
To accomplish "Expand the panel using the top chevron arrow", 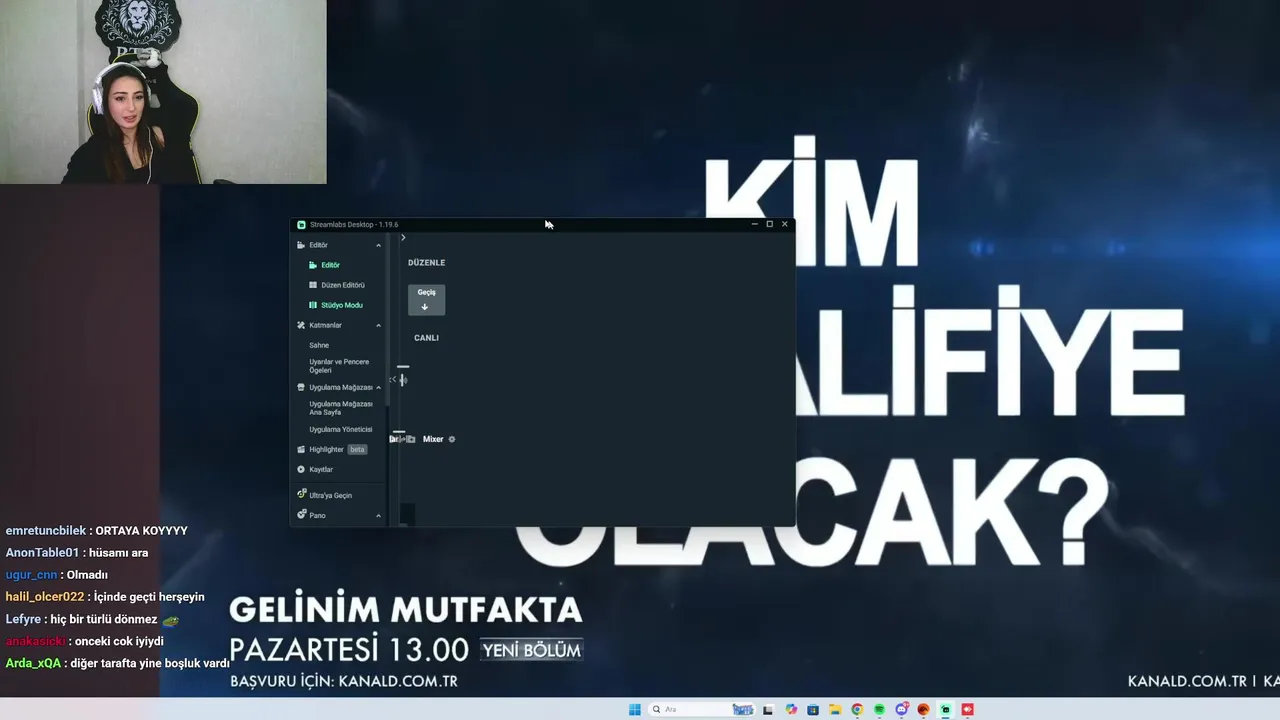I will 403,237.
